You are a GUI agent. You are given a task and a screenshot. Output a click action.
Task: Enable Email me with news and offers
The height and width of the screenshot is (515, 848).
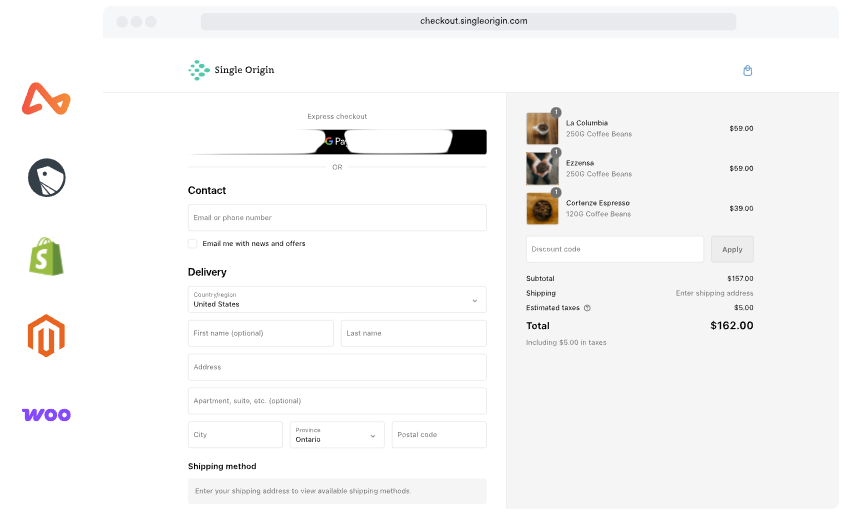tap(193, 243)
